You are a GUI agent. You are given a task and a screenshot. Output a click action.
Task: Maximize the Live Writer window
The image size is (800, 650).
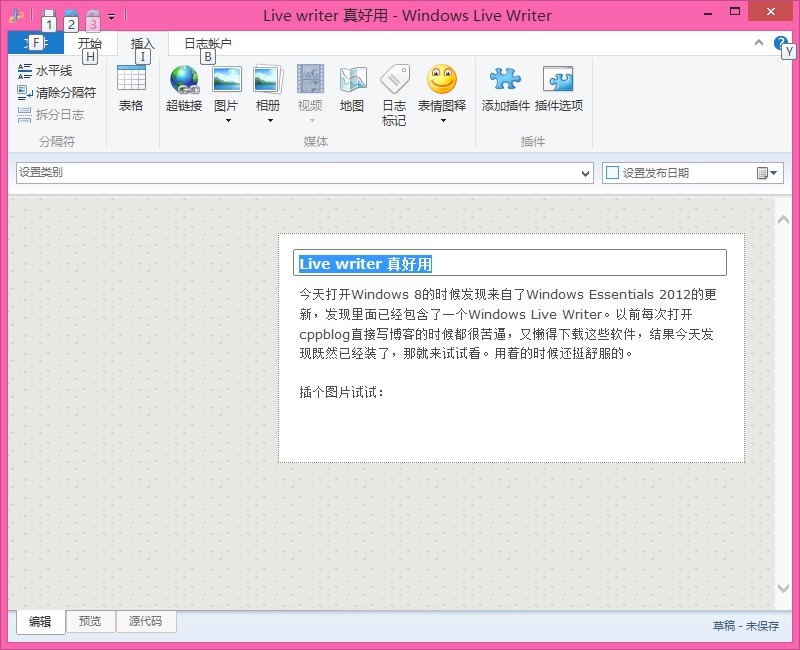pos(735,12)
